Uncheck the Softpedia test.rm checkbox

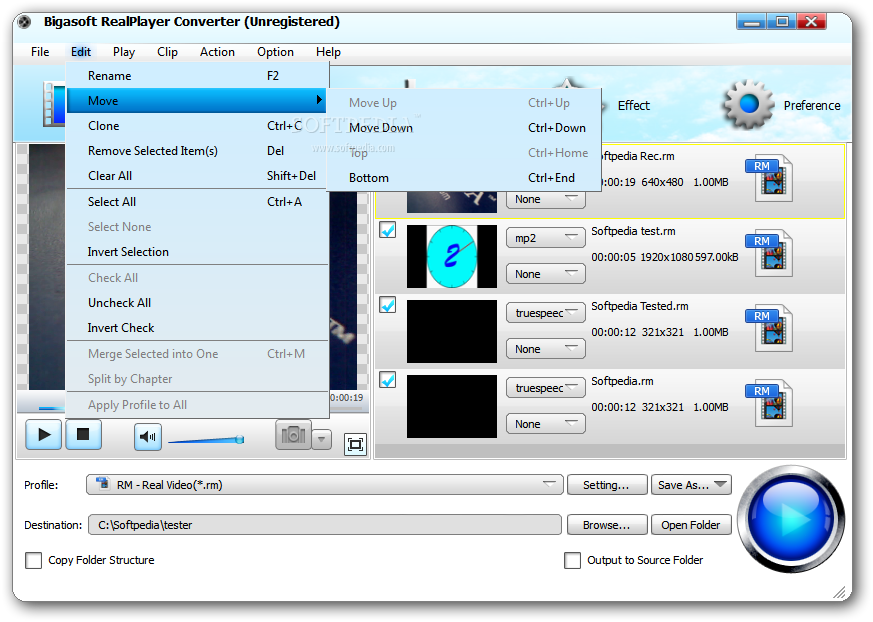[x=388, y=229]
